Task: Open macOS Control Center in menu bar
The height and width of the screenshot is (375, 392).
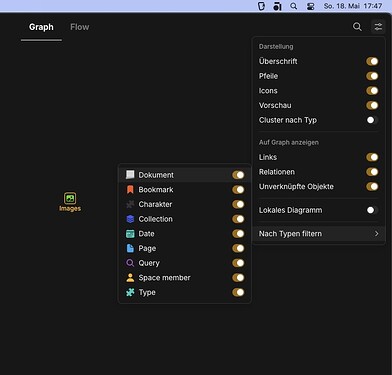Action: coord(310,6)
